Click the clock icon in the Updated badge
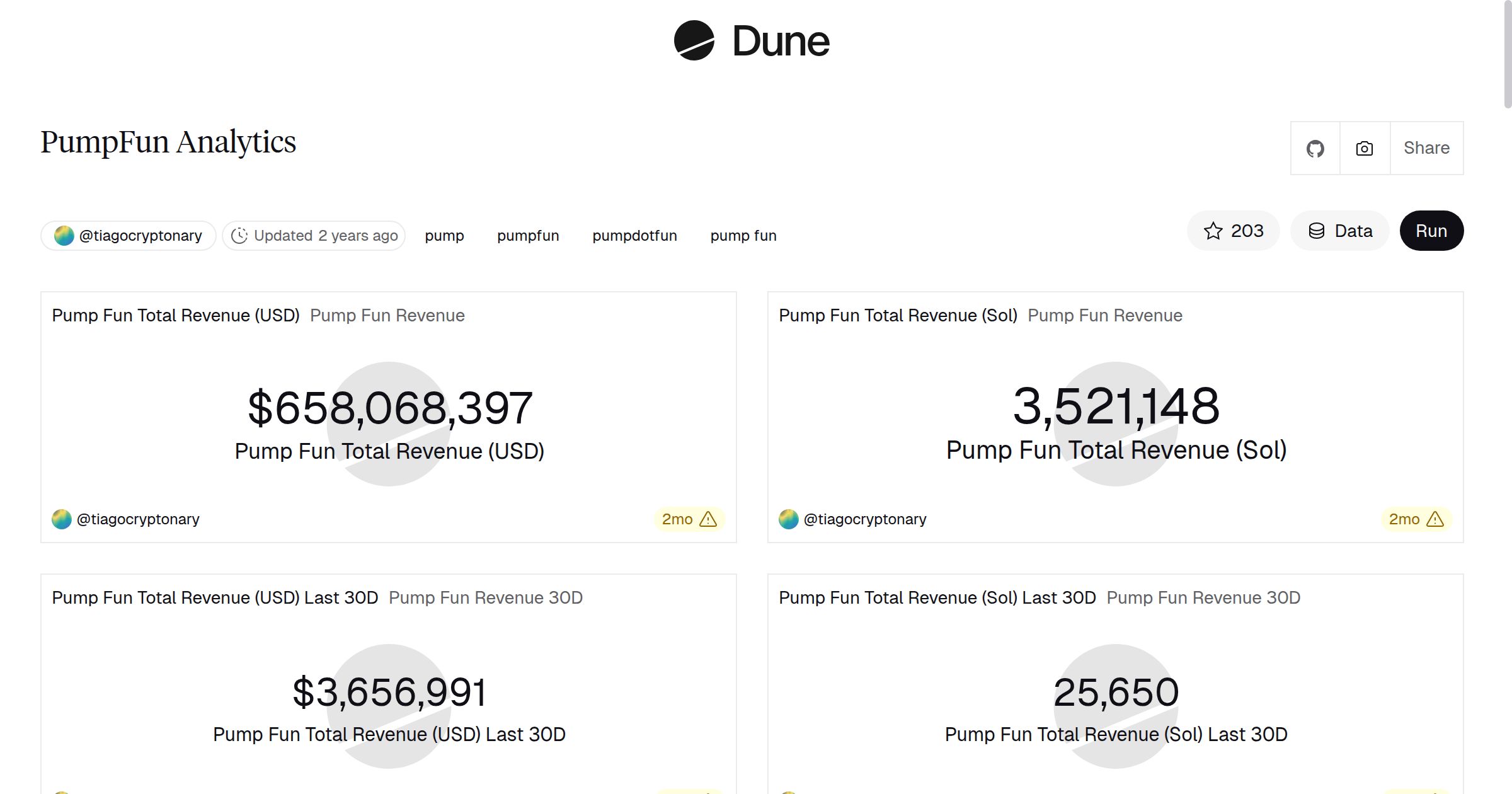Viewport: 1512px width, 794px height. point(240,235)
